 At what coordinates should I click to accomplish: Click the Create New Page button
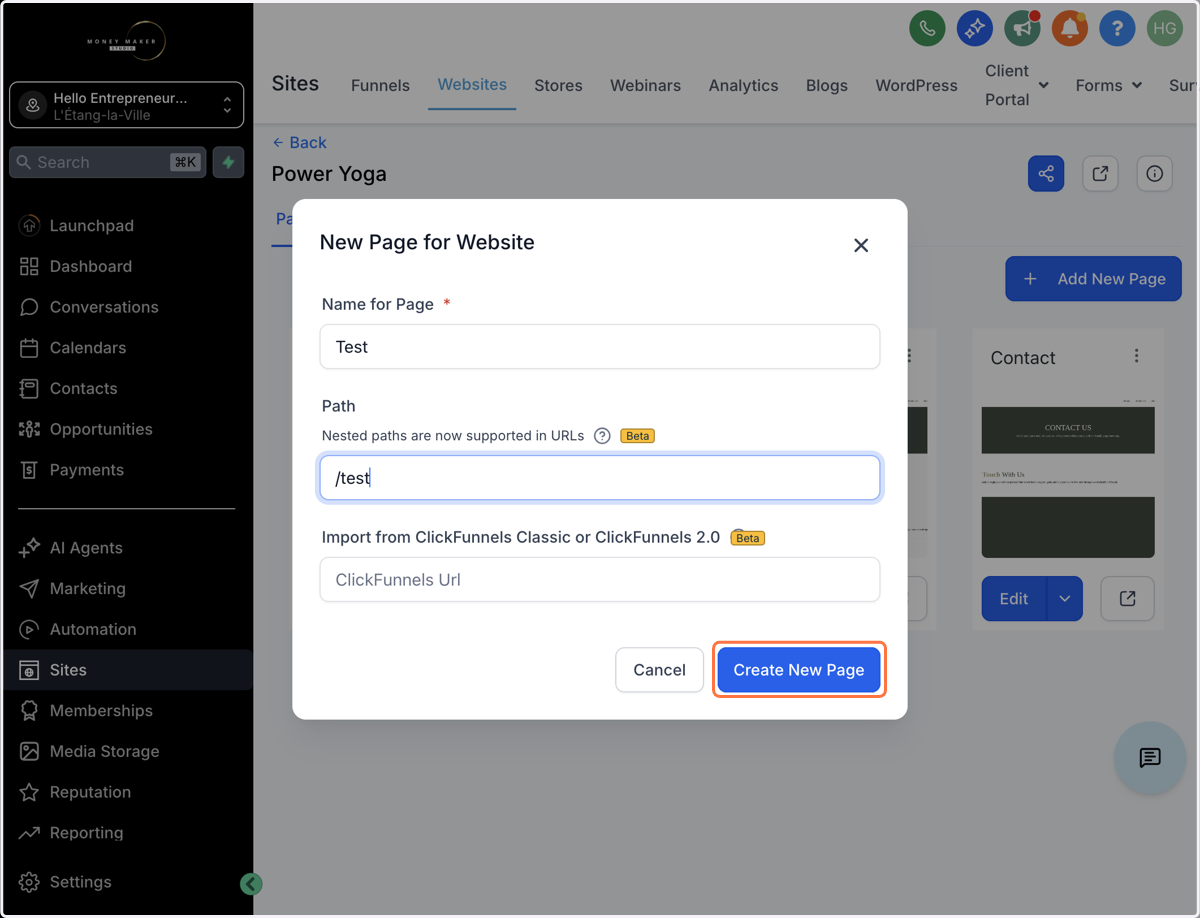tap(799, 670)
